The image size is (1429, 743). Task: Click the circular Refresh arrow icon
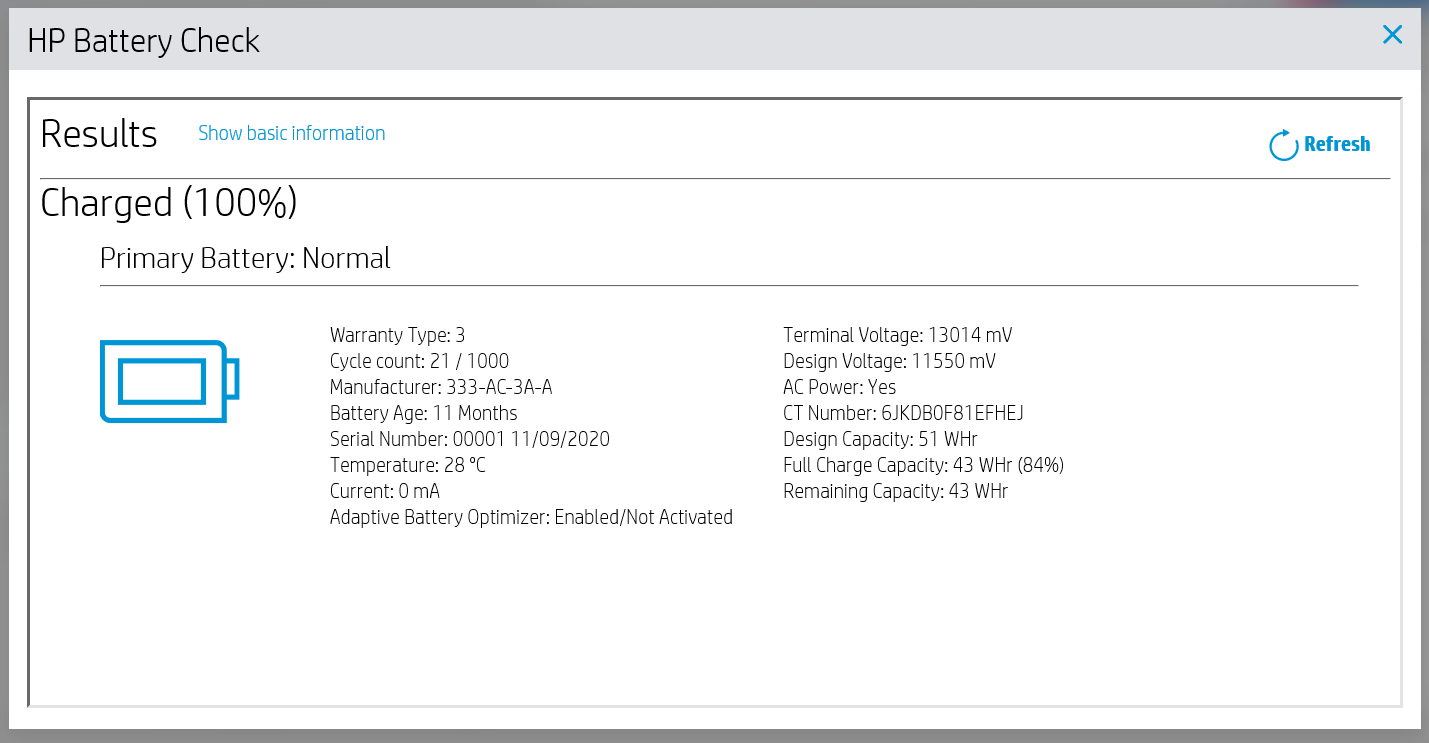coord(1283,145)
